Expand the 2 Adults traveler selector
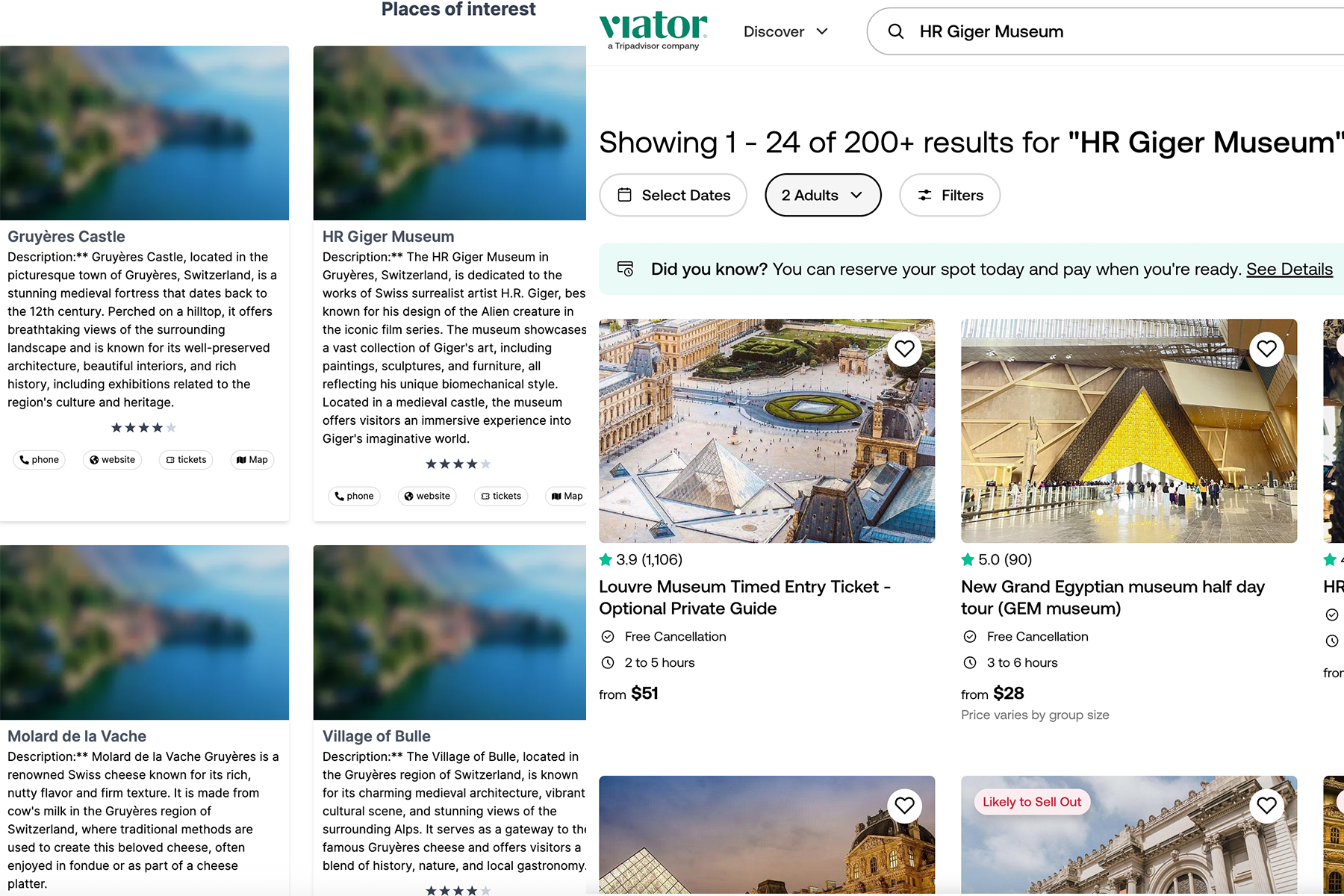The width and height of the screenshot is (1344, 896). (x=822, y=195)
